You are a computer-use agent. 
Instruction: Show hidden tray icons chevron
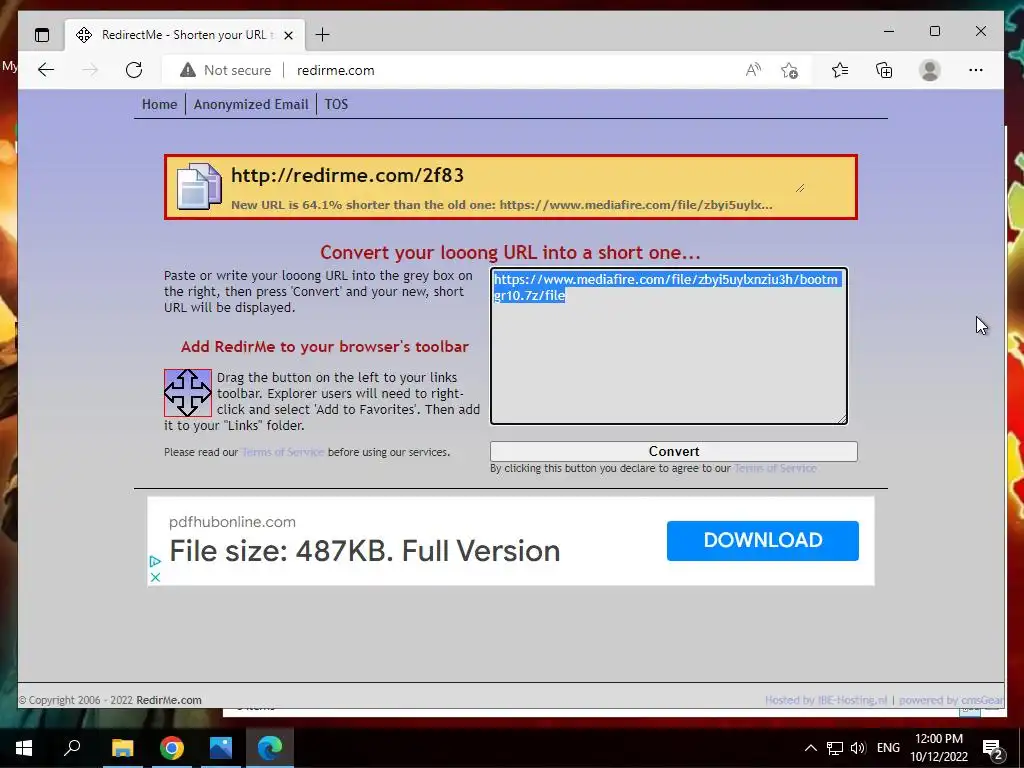(x=810, y=748)
